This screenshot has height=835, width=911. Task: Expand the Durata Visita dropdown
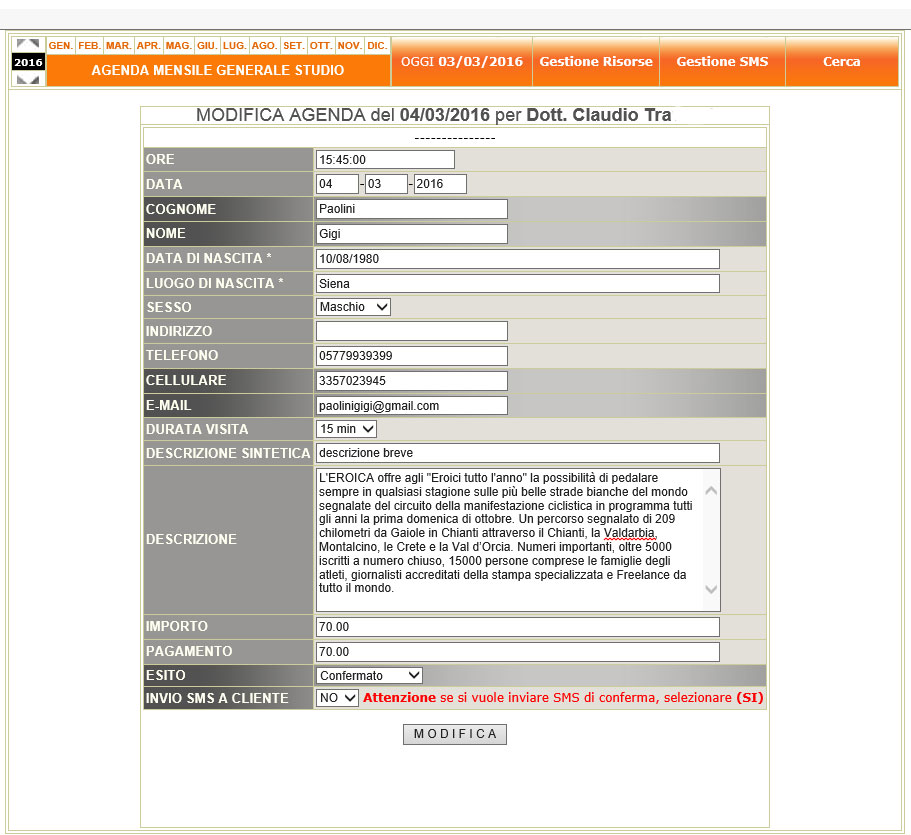[x=346, y=429]
